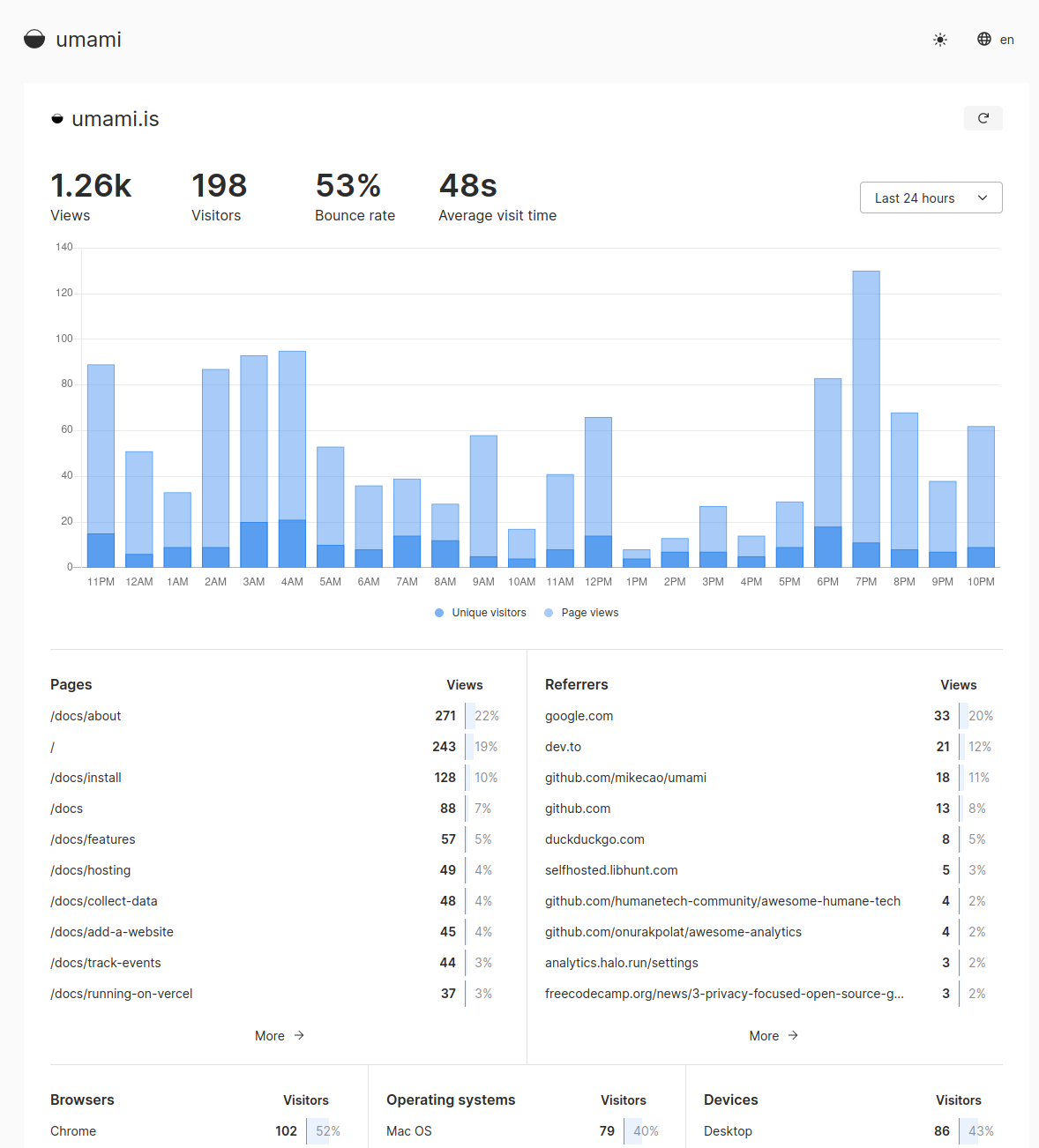Toggle the light/dark theme sun icon
The image size is (1039, 1148).
940,40
